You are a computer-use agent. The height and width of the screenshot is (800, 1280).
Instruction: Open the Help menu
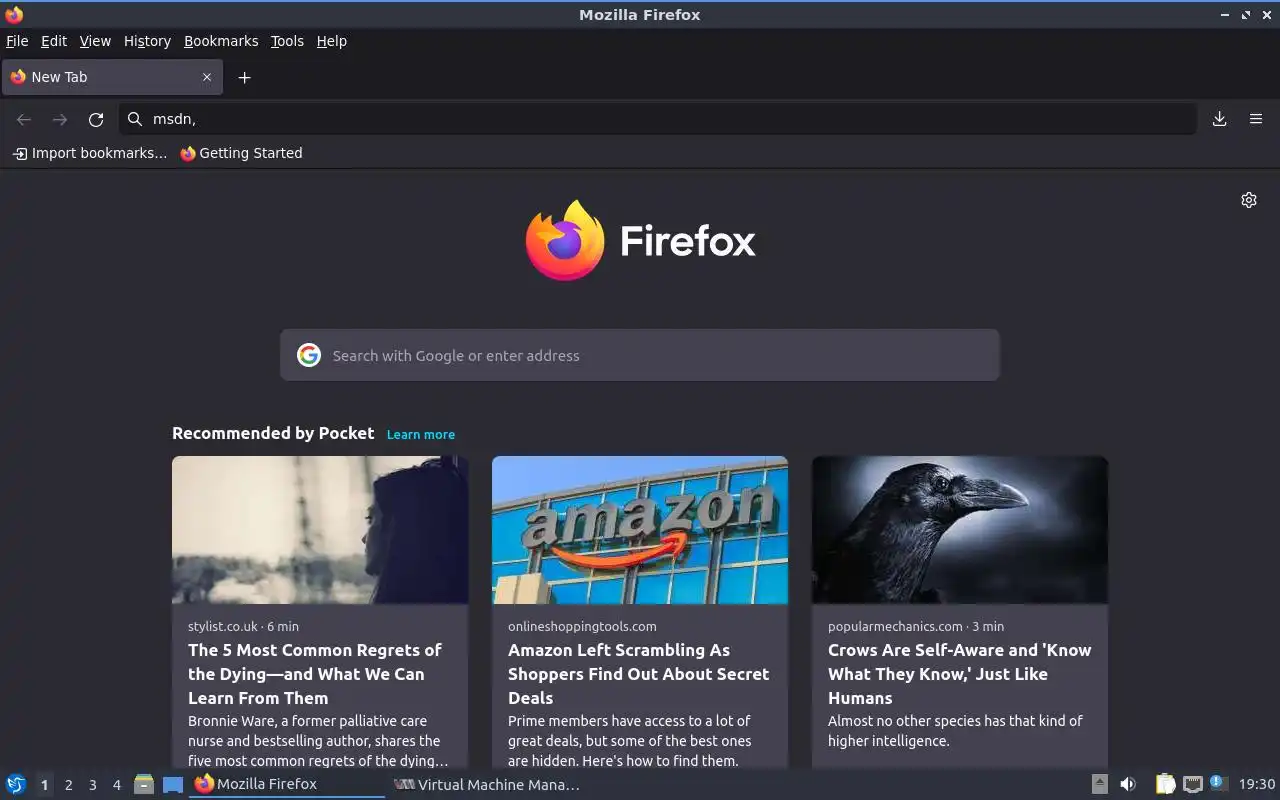[332, 41]
